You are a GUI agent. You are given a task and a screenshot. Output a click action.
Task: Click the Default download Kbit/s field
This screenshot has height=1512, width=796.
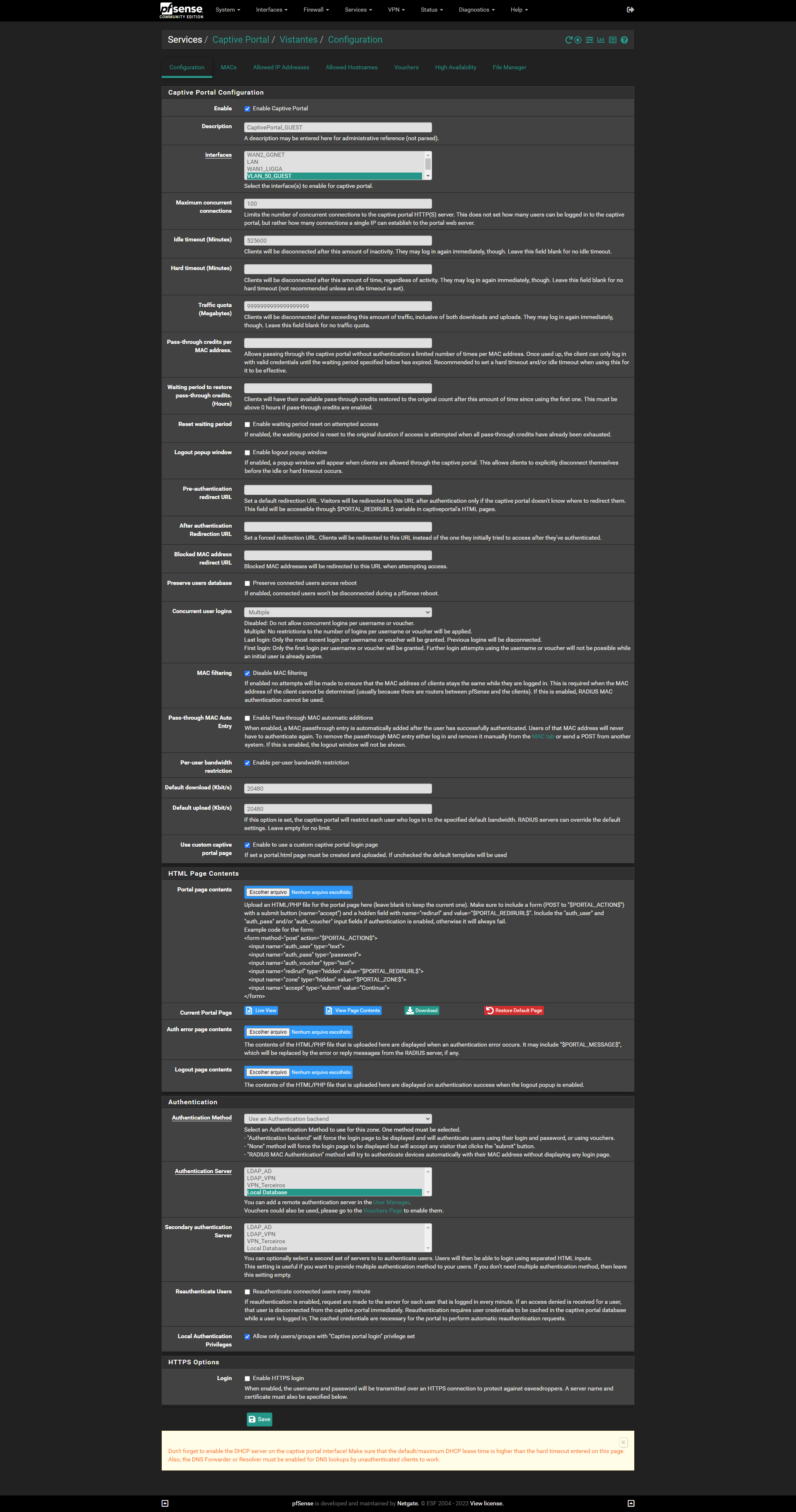(338, 789)
